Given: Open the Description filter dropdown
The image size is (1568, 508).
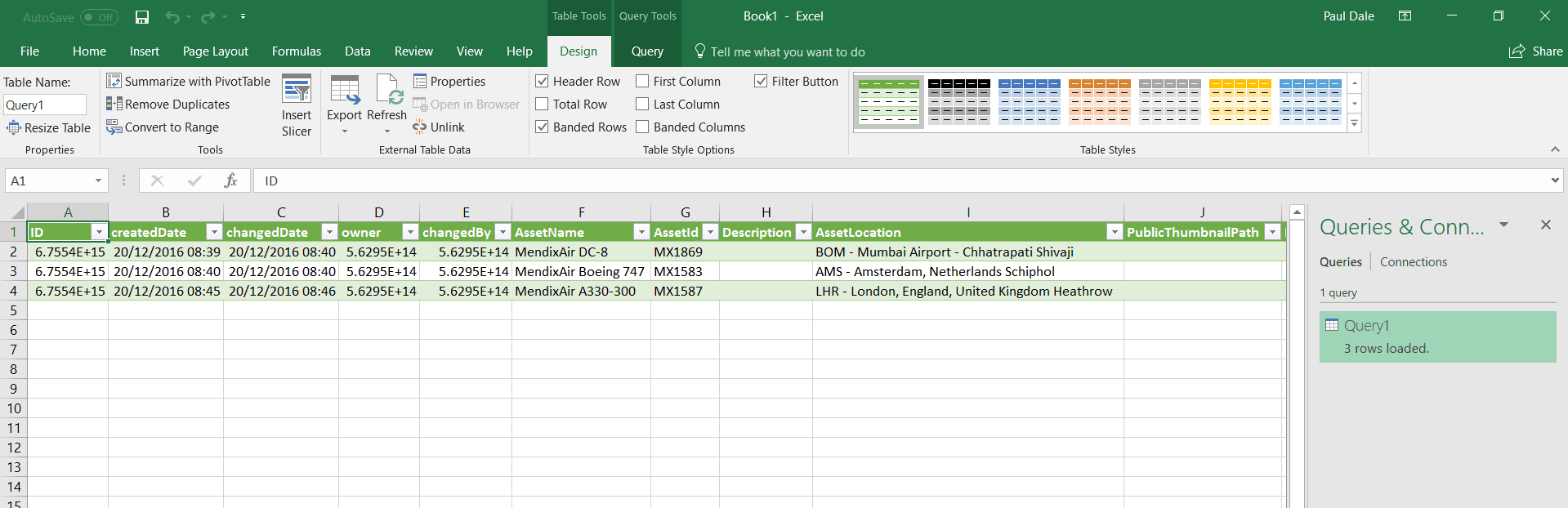Looking at the screenshot, I should pos(803,232).
